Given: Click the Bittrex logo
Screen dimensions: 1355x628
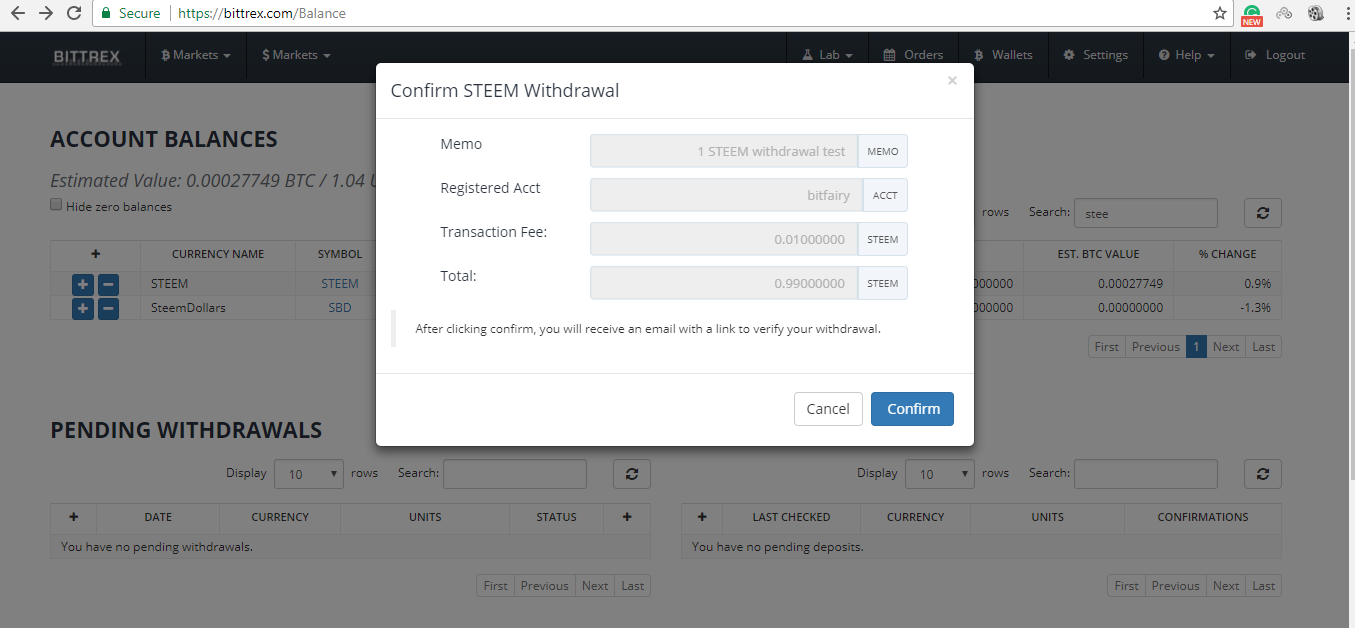Looking at the screenshot, I should coord(87,56).
